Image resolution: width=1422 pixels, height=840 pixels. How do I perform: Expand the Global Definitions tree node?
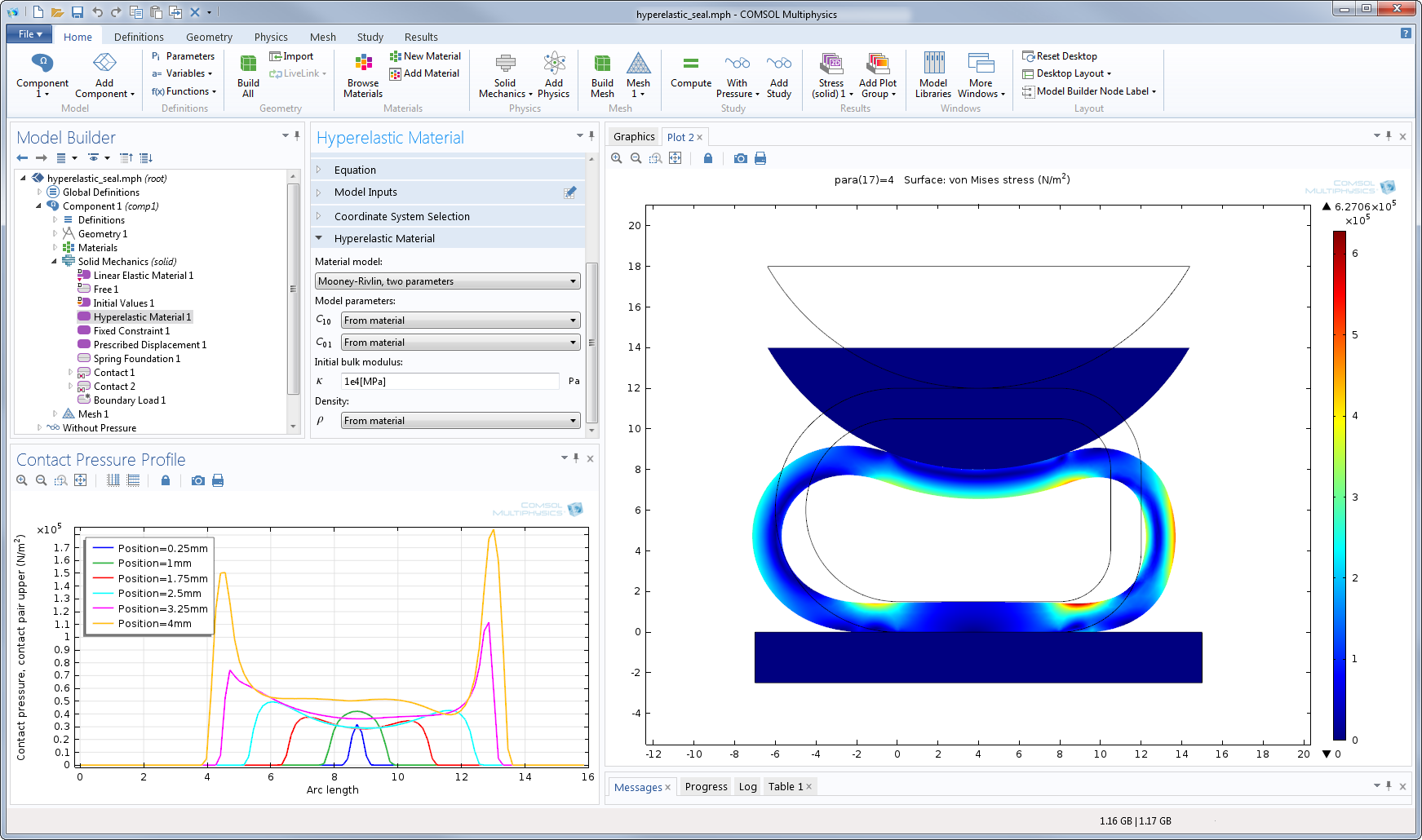pyautogui.click(x=39, y=192)
